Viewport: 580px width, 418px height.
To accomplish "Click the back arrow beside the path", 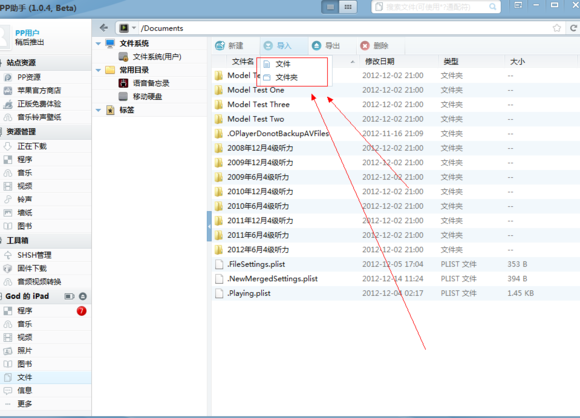I will 104,28.
